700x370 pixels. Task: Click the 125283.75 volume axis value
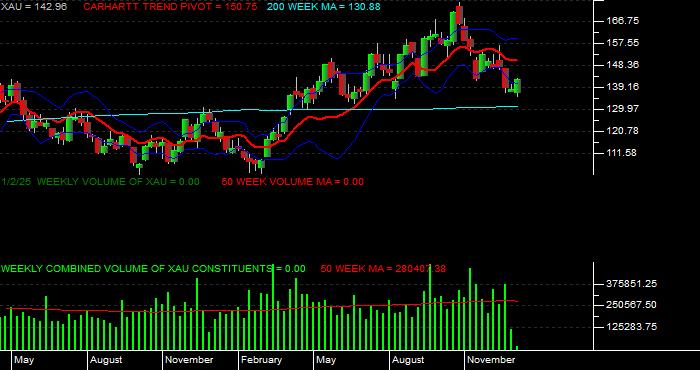coord(631,327)
